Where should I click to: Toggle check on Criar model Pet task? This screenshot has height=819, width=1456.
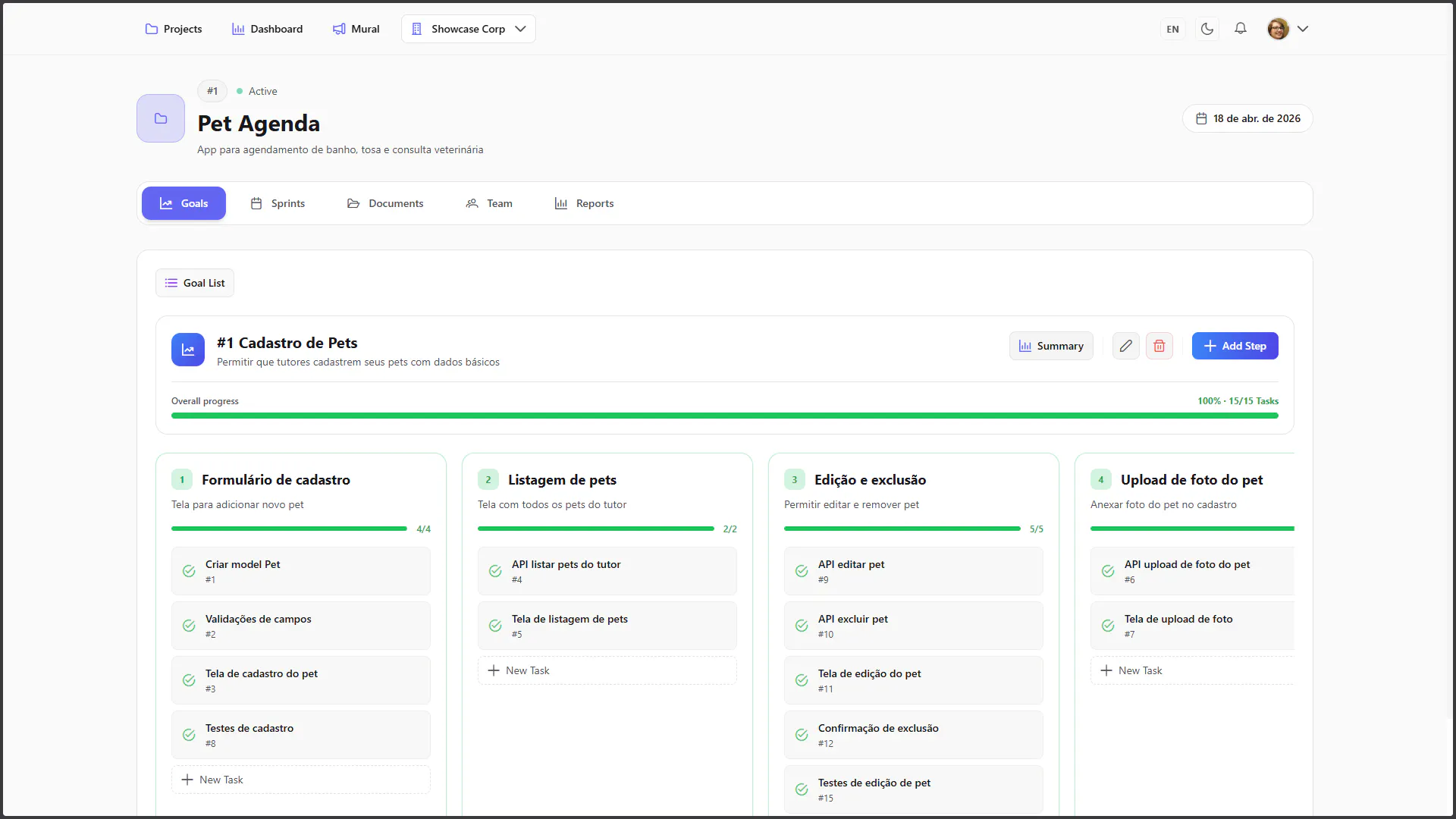coord(189,571)
